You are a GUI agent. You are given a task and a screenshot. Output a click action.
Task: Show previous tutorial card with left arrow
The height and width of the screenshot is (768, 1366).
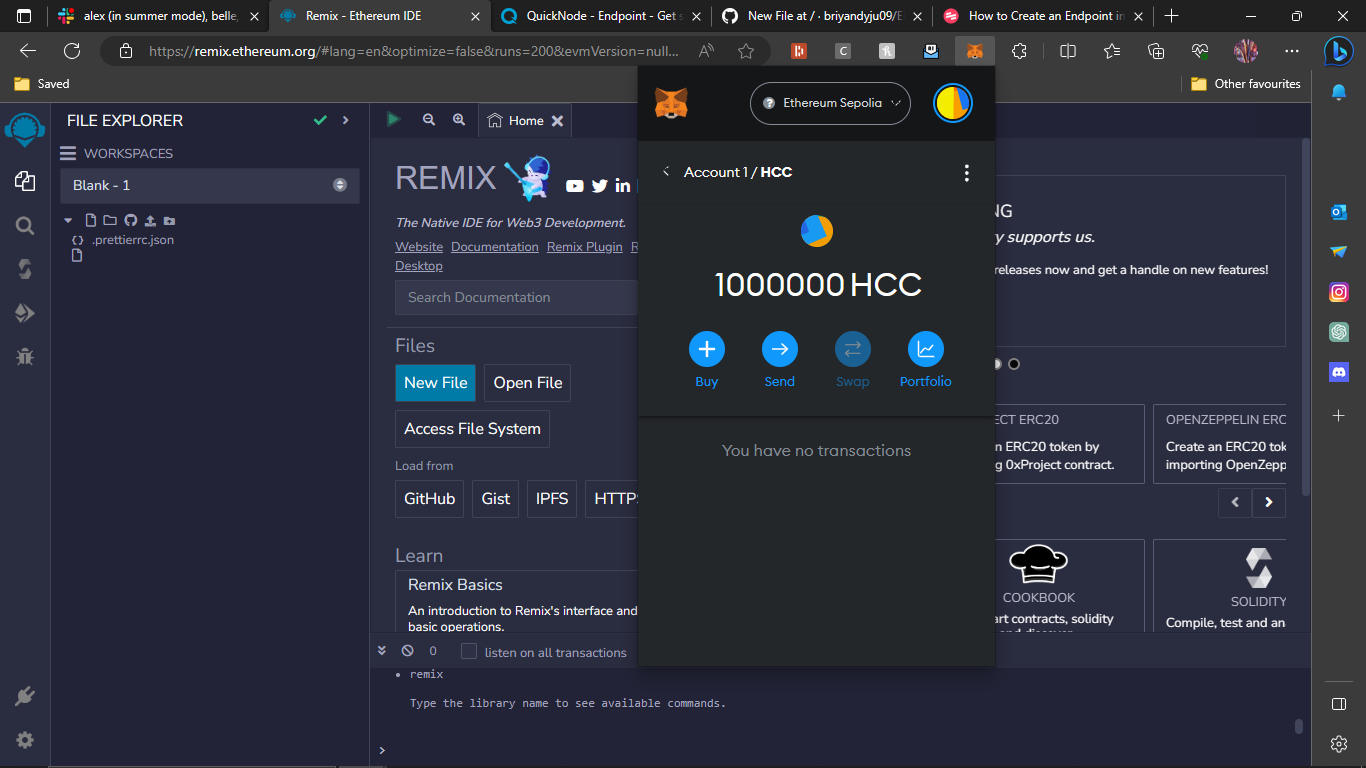coord(1235,502)
